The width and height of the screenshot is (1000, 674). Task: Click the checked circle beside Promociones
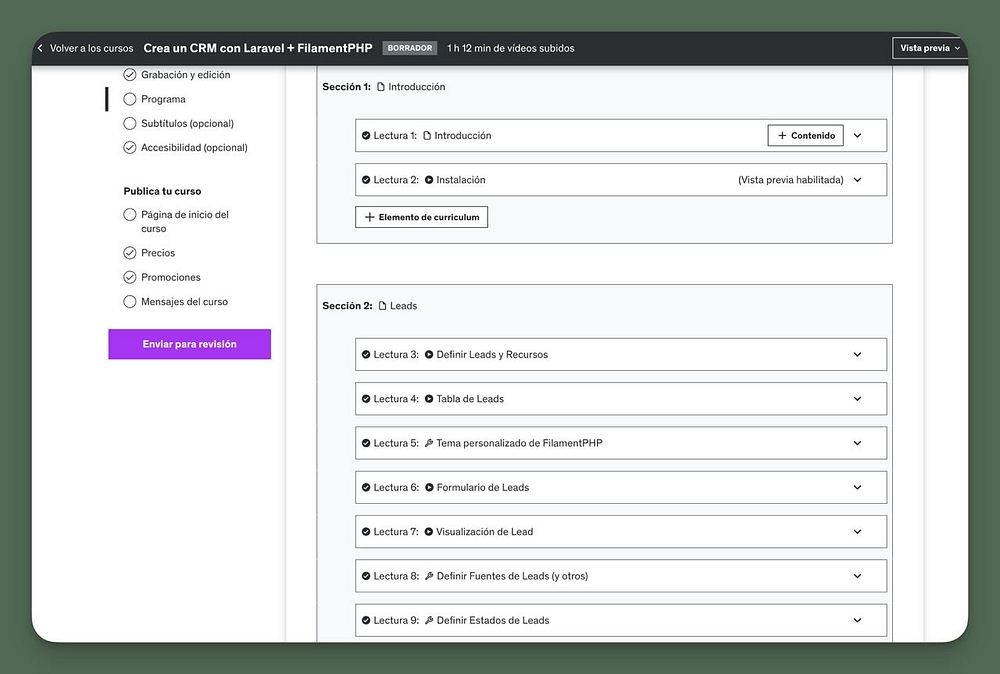pyautogui.click(x=129, y=277)
